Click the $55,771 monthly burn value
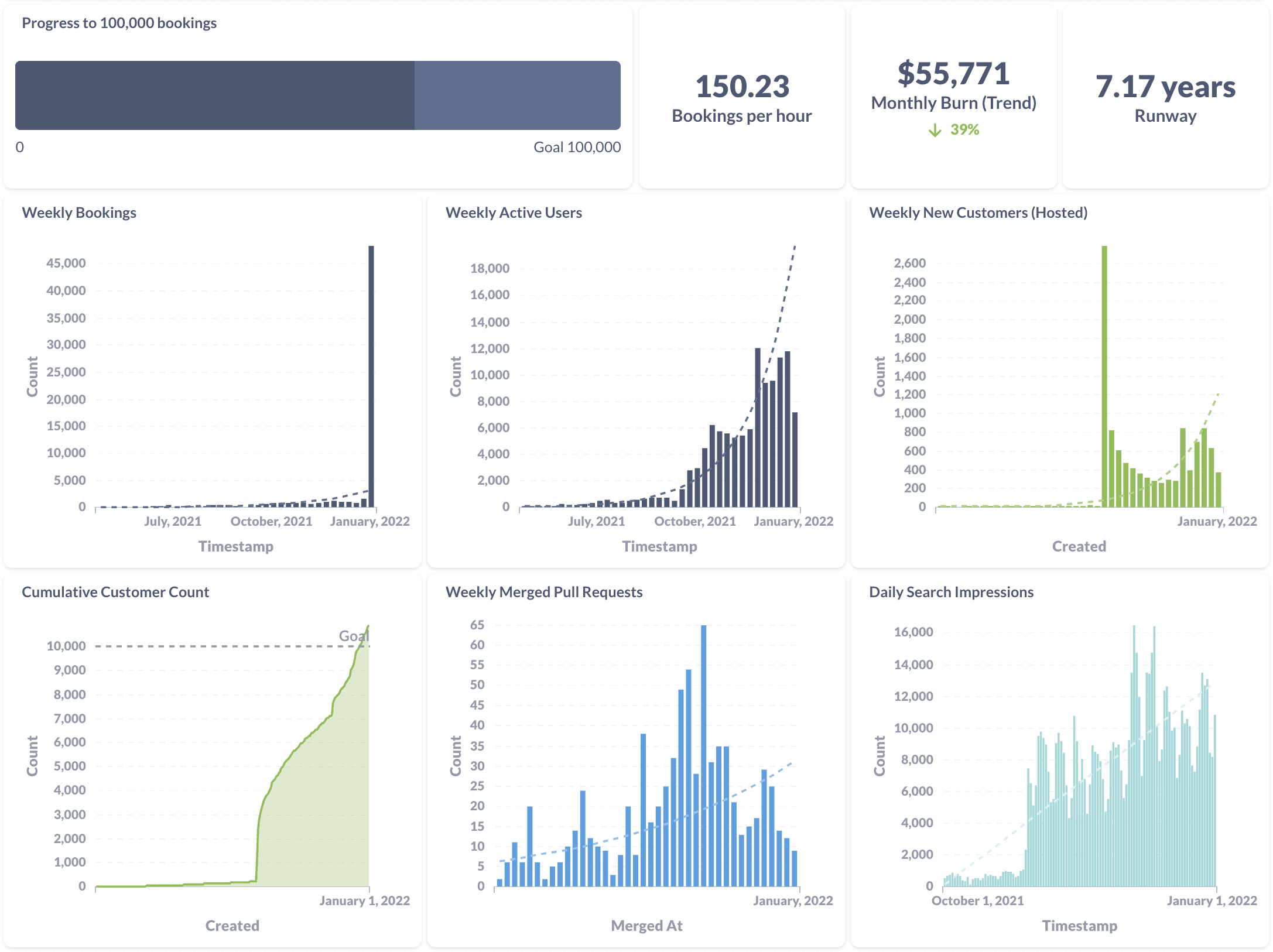 click(954, 74)
